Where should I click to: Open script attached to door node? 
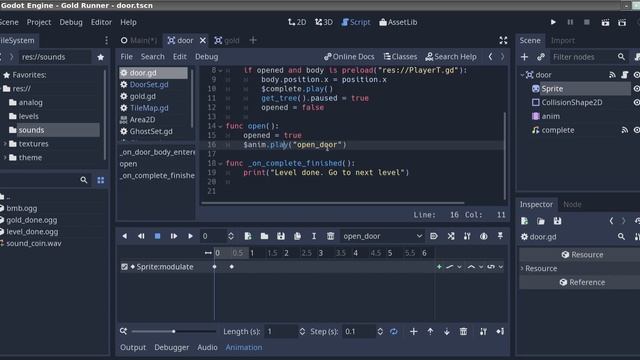click(624, 75)
